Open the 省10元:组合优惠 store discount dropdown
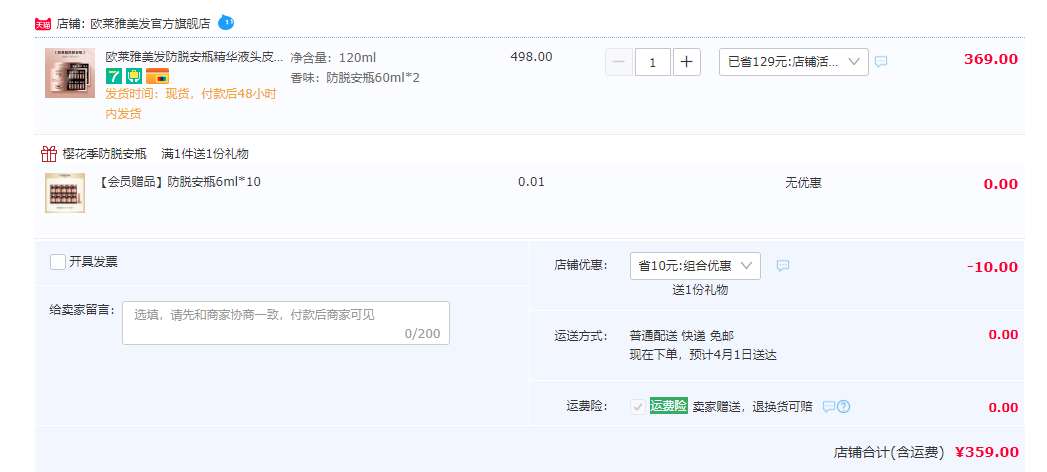The image size is (1047, 472). click(695, 266)
